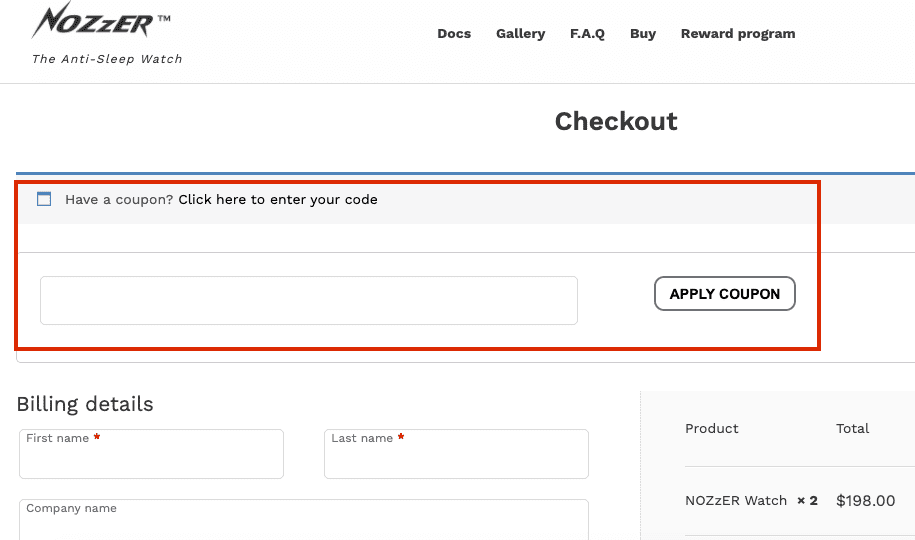Click the NOZzER logo

click(x=100, y=20)
